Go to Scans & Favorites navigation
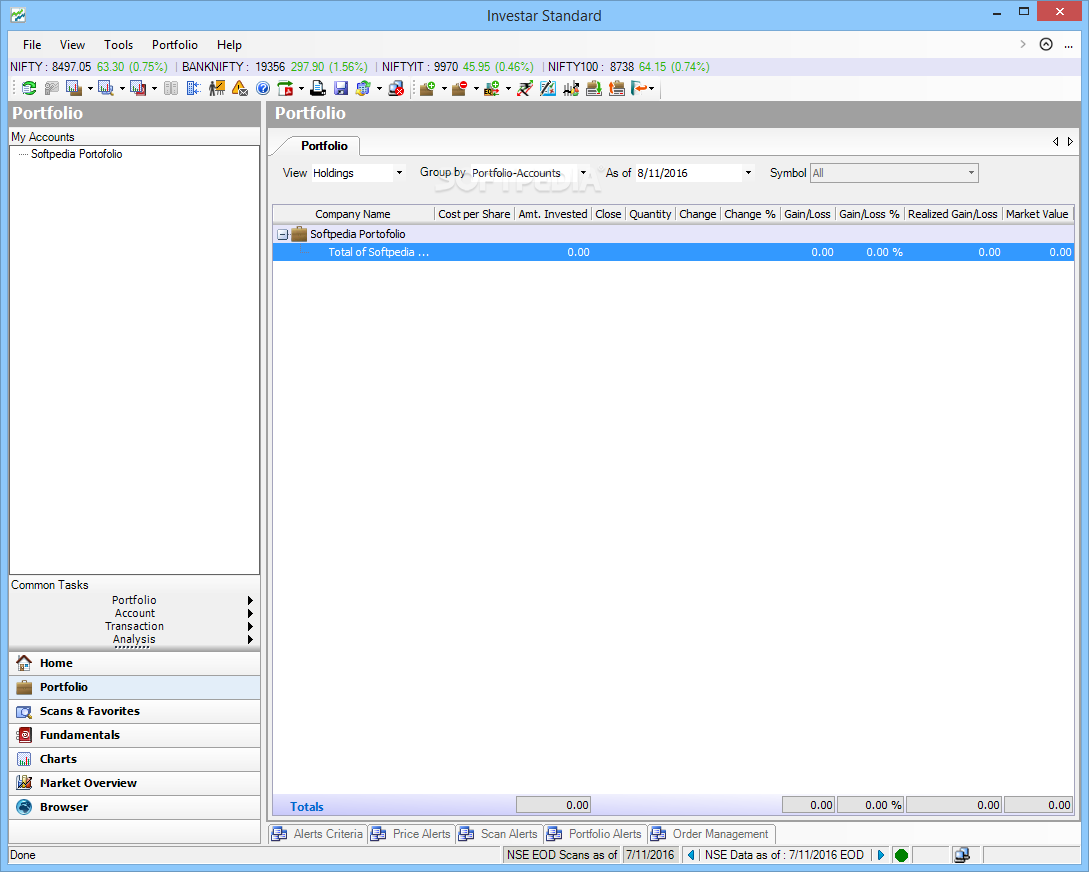 pos(135,711)
